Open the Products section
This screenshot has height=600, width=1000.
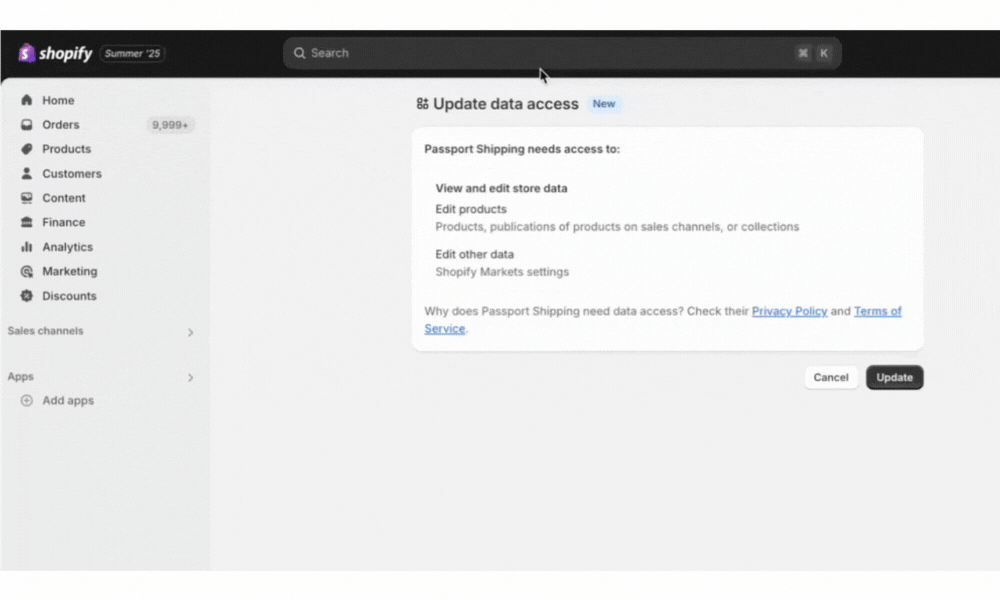point(66,149)
